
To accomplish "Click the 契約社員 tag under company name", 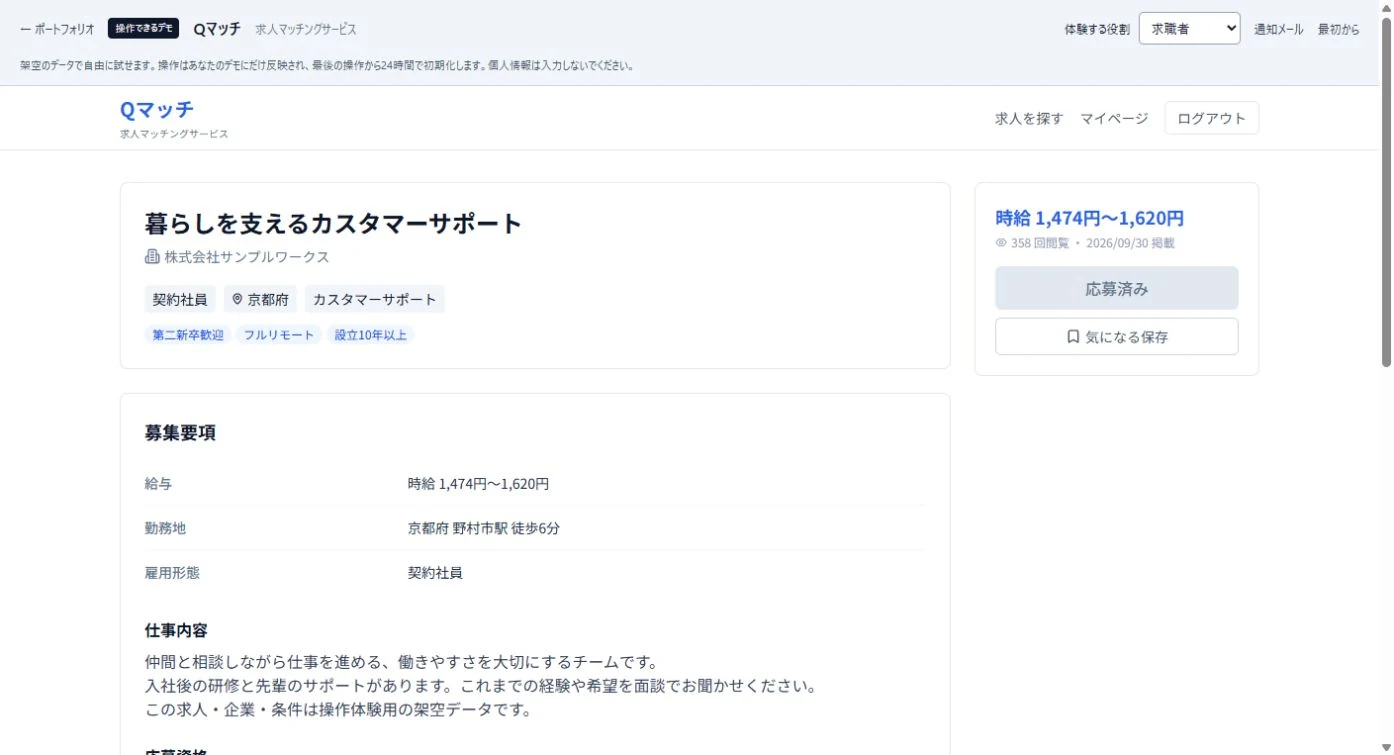I will click(x=180, y=299).
